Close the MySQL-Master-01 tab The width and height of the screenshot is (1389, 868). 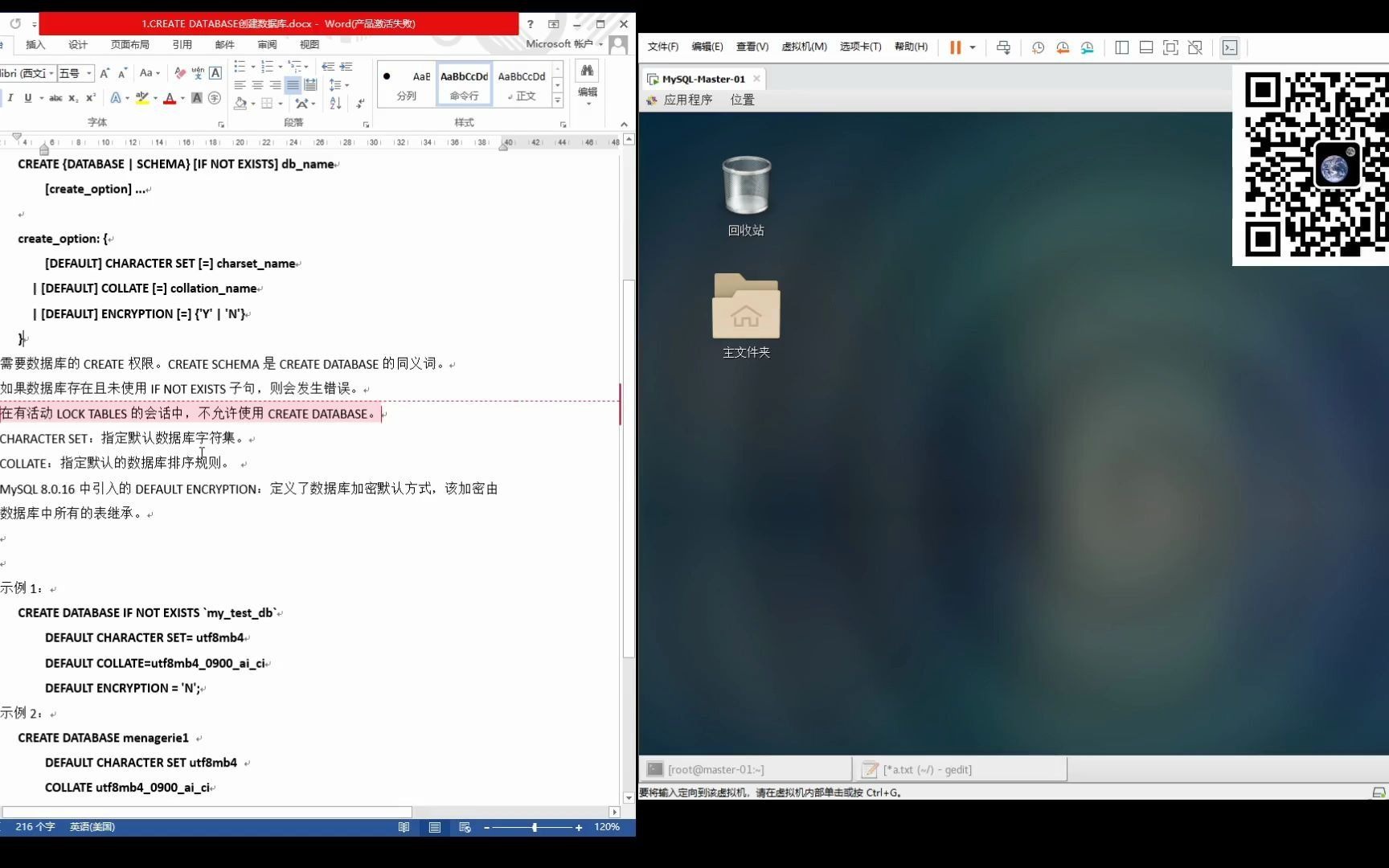(x=756, y=78)
